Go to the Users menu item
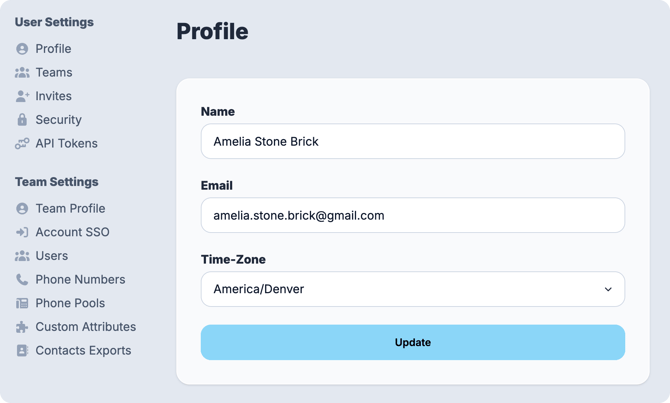The image size is (670, 403). click(x=52, y=256)
